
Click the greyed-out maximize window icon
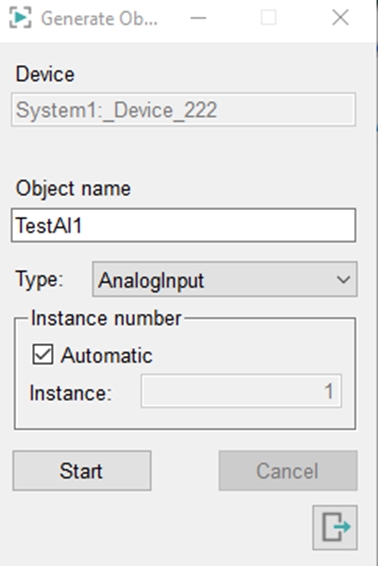point(269,17)
